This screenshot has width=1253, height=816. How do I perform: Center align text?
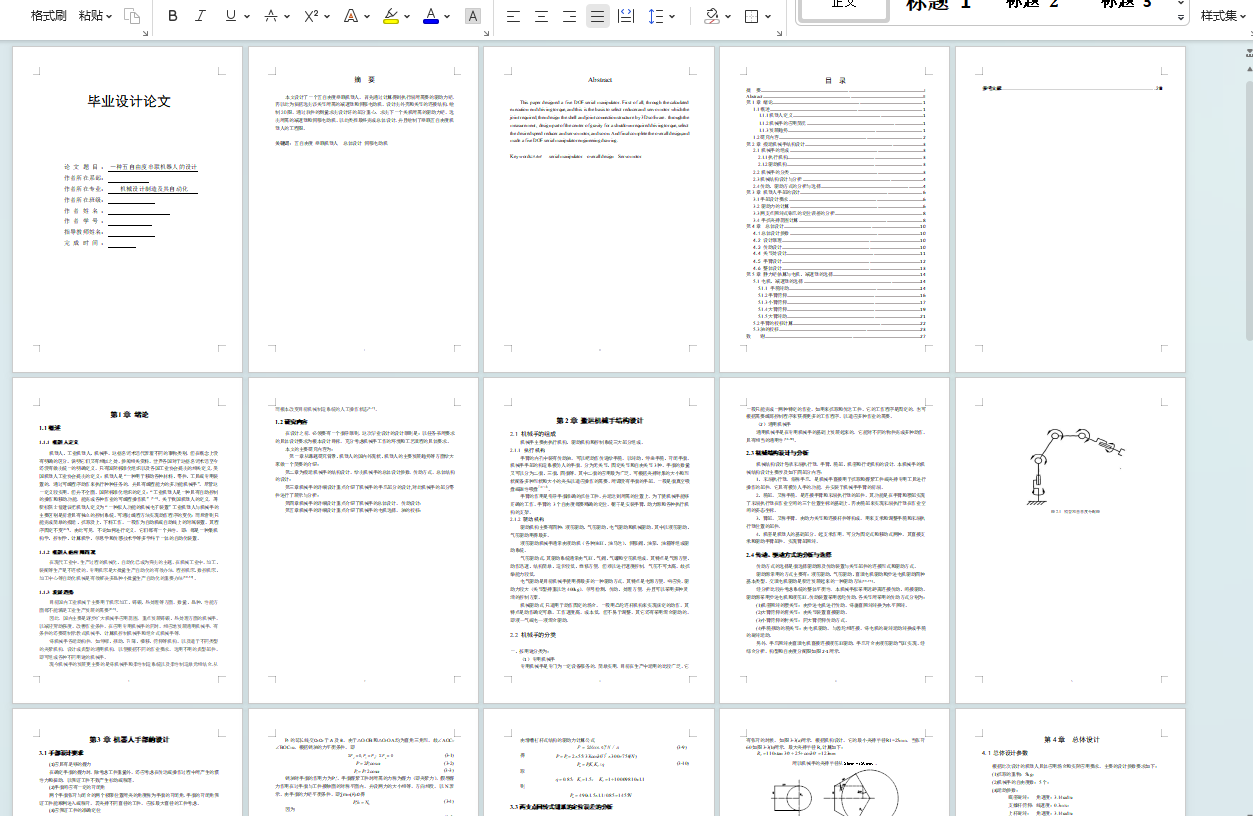541,16
